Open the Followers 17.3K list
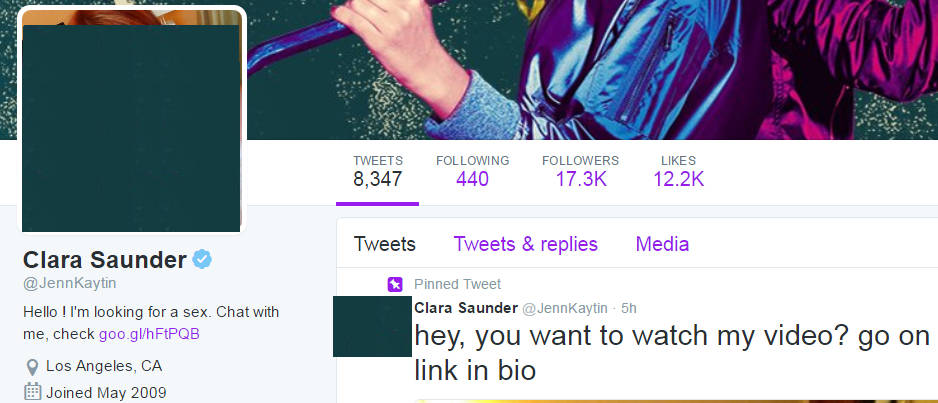Image resolution: width=938 pixels, height=403 pixels. [580, 170]
